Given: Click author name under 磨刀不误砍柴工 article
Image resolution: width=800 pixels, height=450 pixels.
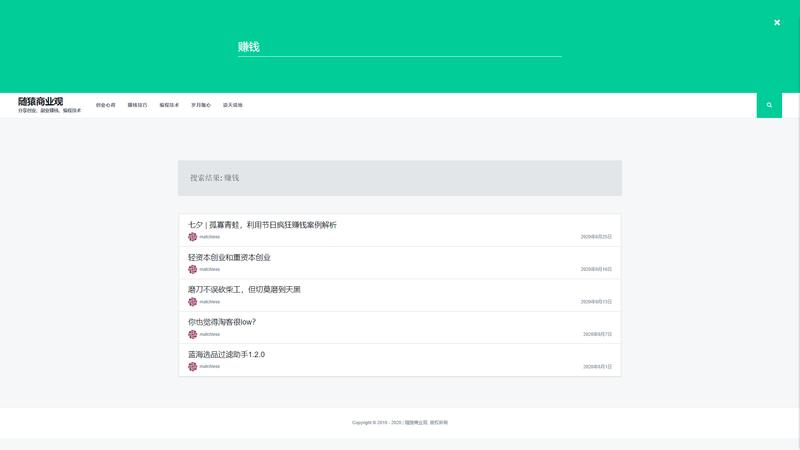Looking at the screenshot, I should 210,302.
